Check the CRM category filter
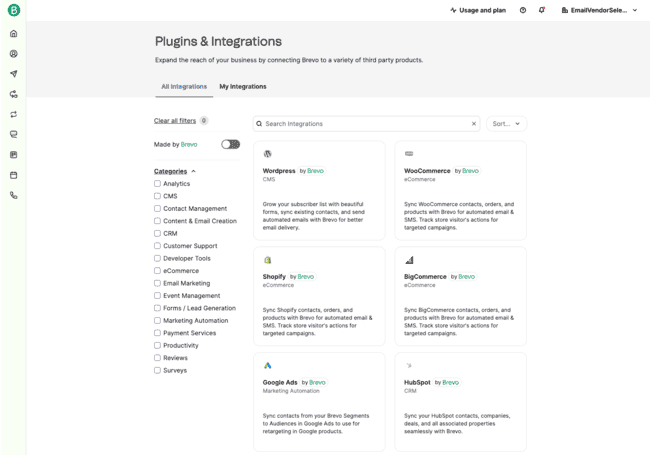Image resolution: width=650 pixels, height=455 pixels. pos(157,233)
